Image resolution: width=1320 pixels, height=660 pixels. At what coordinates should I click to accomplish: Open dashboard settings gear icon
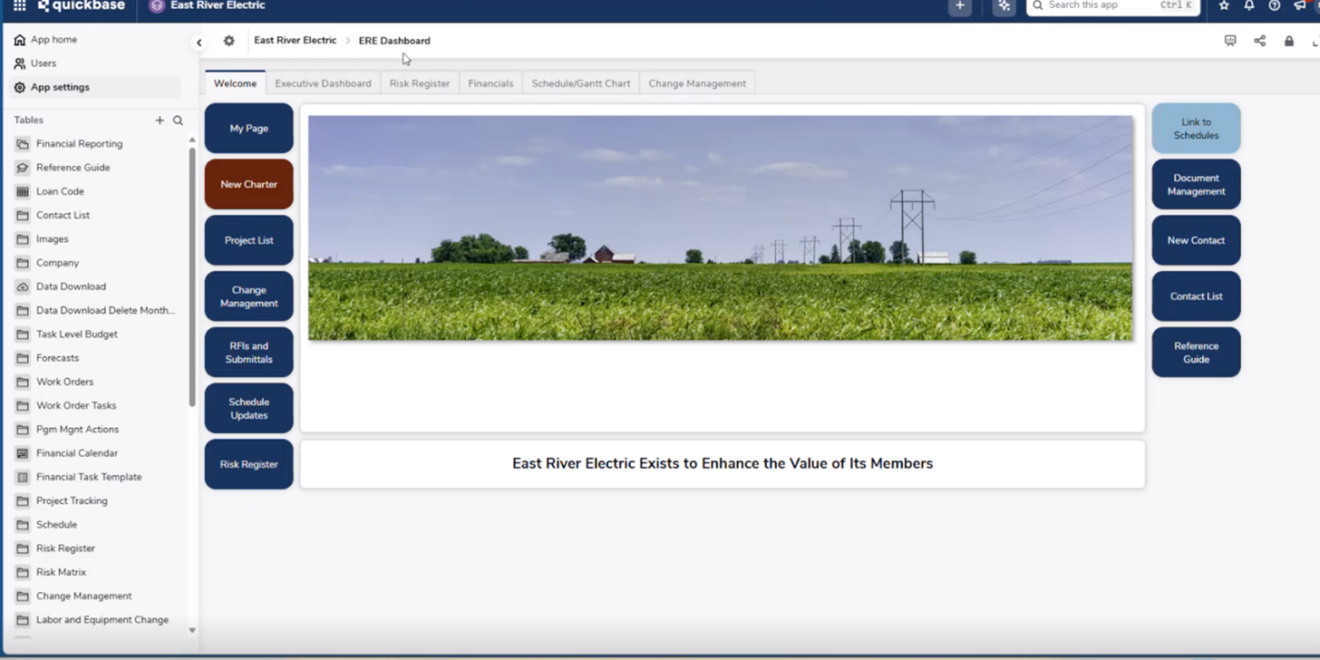click(x=229, y=41)
